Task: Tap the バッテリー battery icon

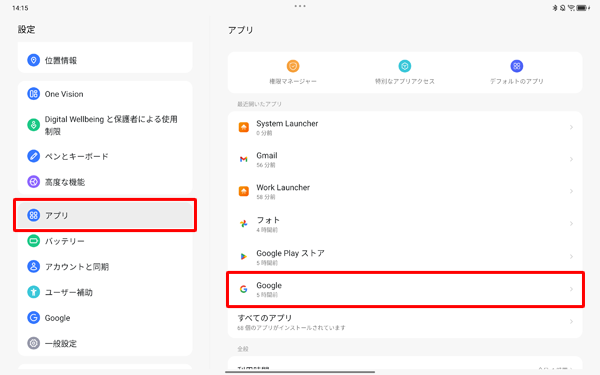Action: pos(34,241)
